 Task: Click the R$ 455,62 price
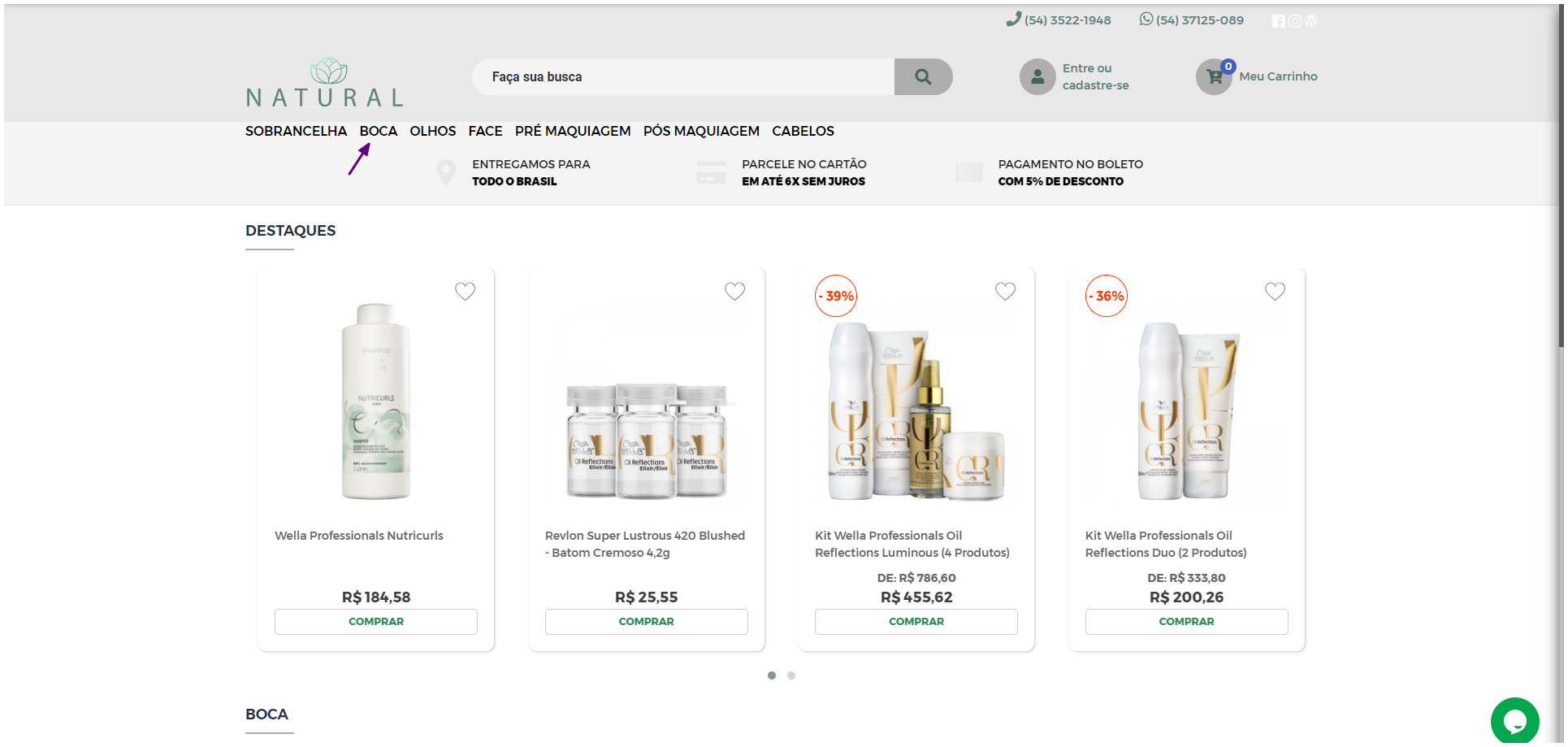[916, 597]
